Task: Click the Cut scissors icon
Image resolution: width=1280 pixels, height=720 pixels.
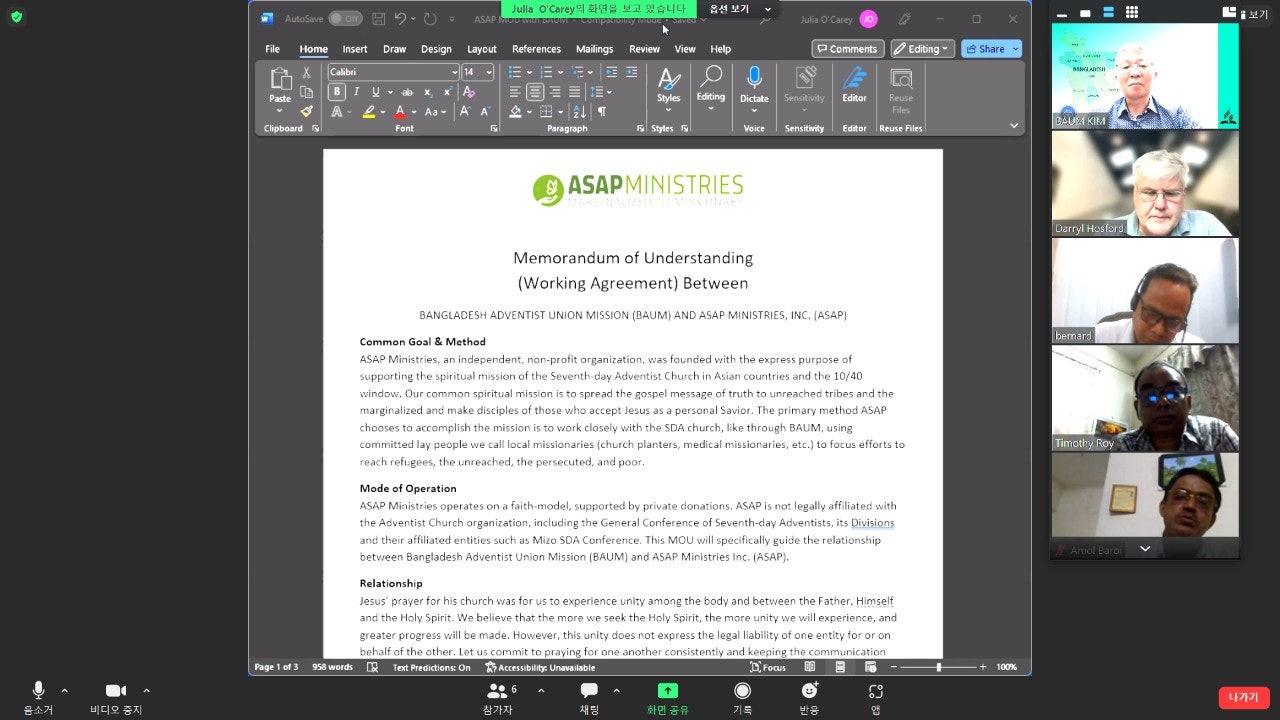Action: click(306, 73)
